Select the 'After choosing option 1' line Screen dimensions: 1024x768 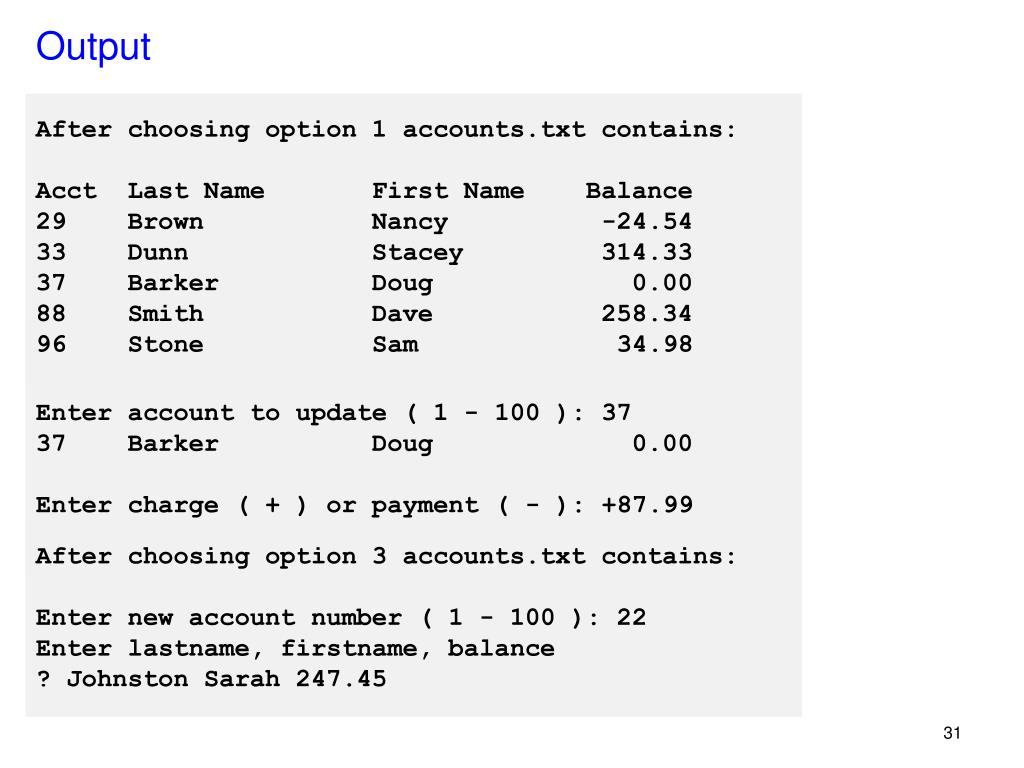pyautogui.click(x=386, y=129)
